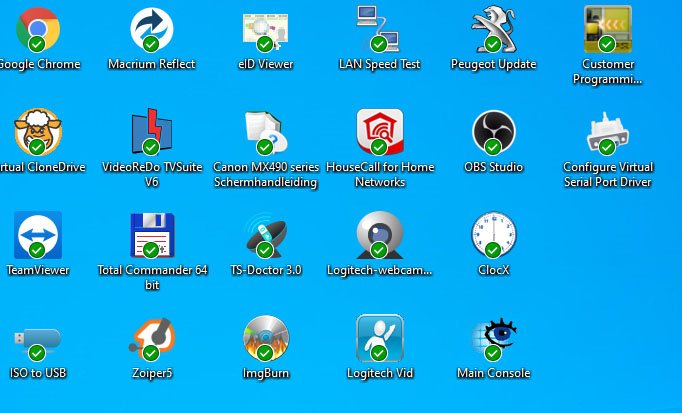Image resolution: width=682 pixels, height=413 pixels.
Task: Click the Virtual CloneDrive sheep icon
Action: [x=38, y=132]
